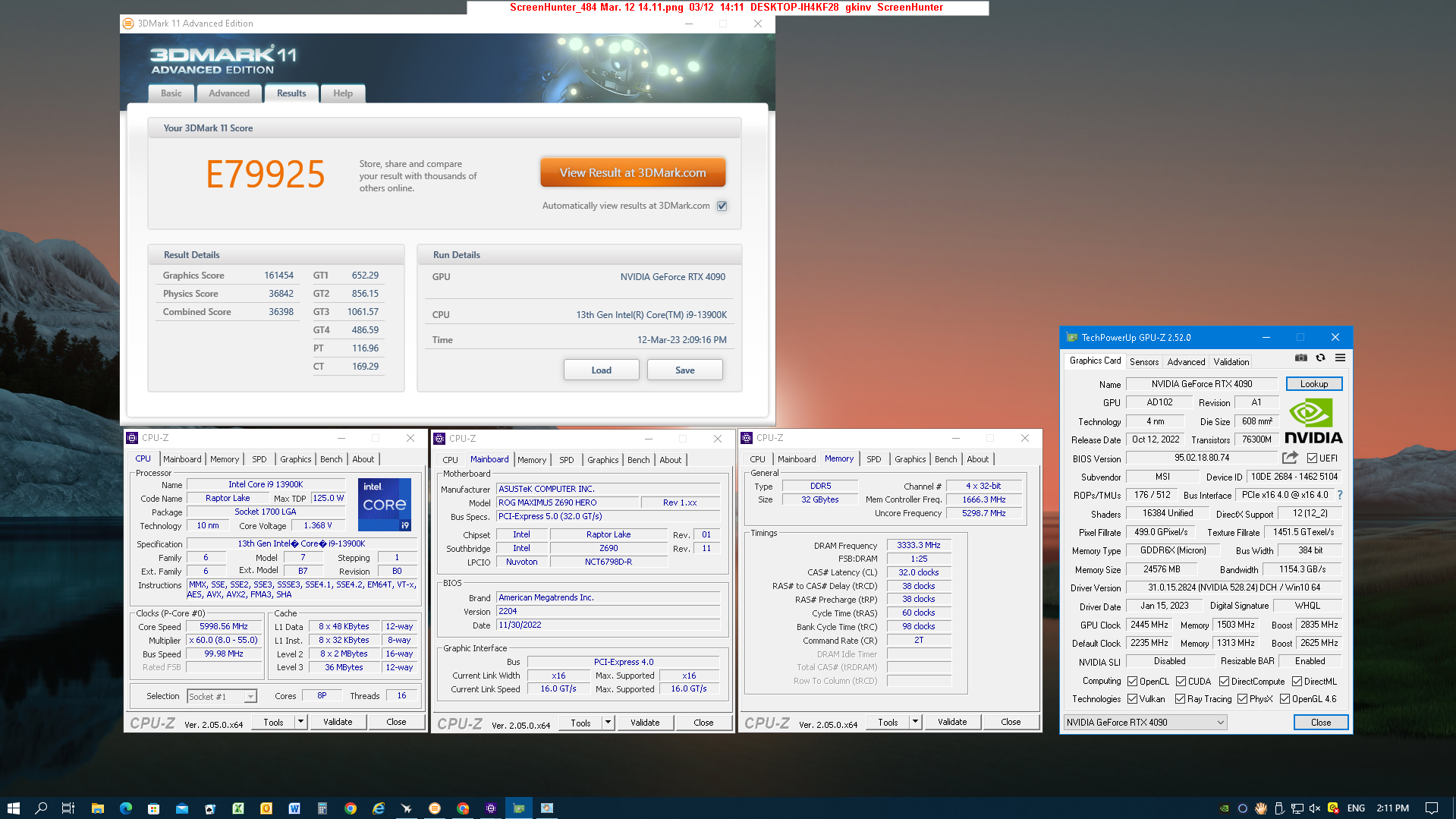The height and width of the screenshot is (819, 1456).
Task: Click the Close button in GPU-Z
Action: [x=1320, y=722]
